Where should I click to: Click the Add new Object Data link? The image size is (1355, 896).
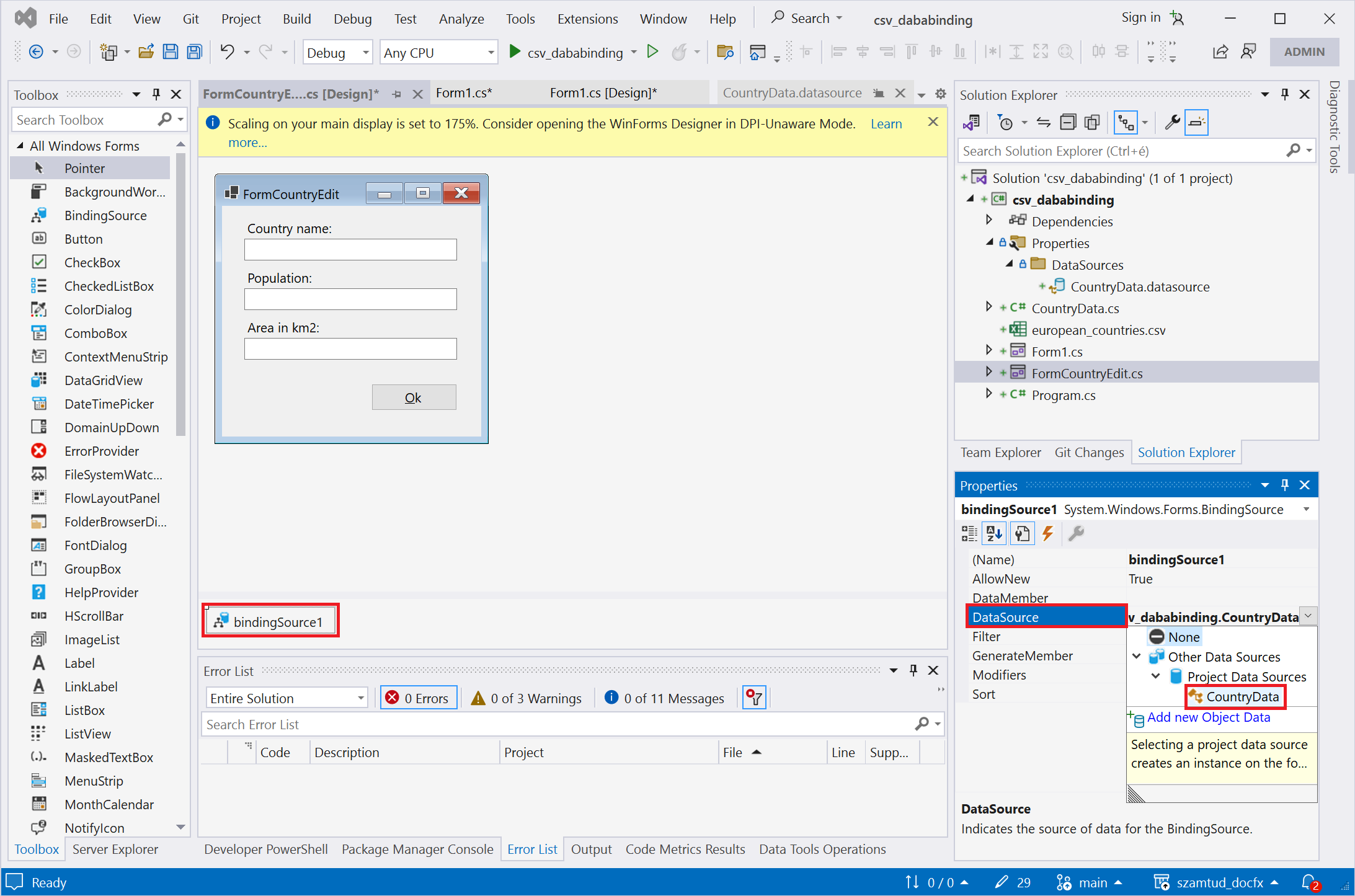click(x=1208, y=717)
